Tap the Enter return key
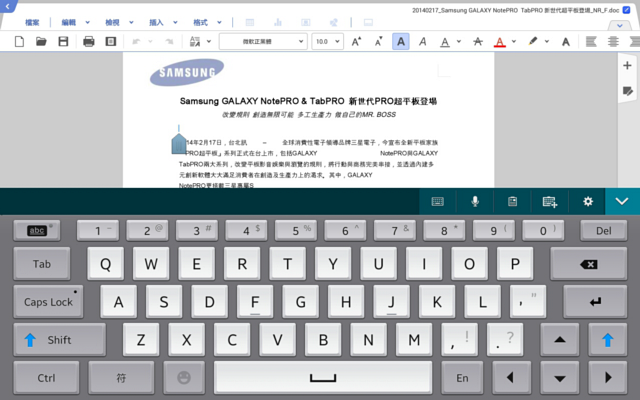This screenshot has height=400, width=640. click(595, 302)
